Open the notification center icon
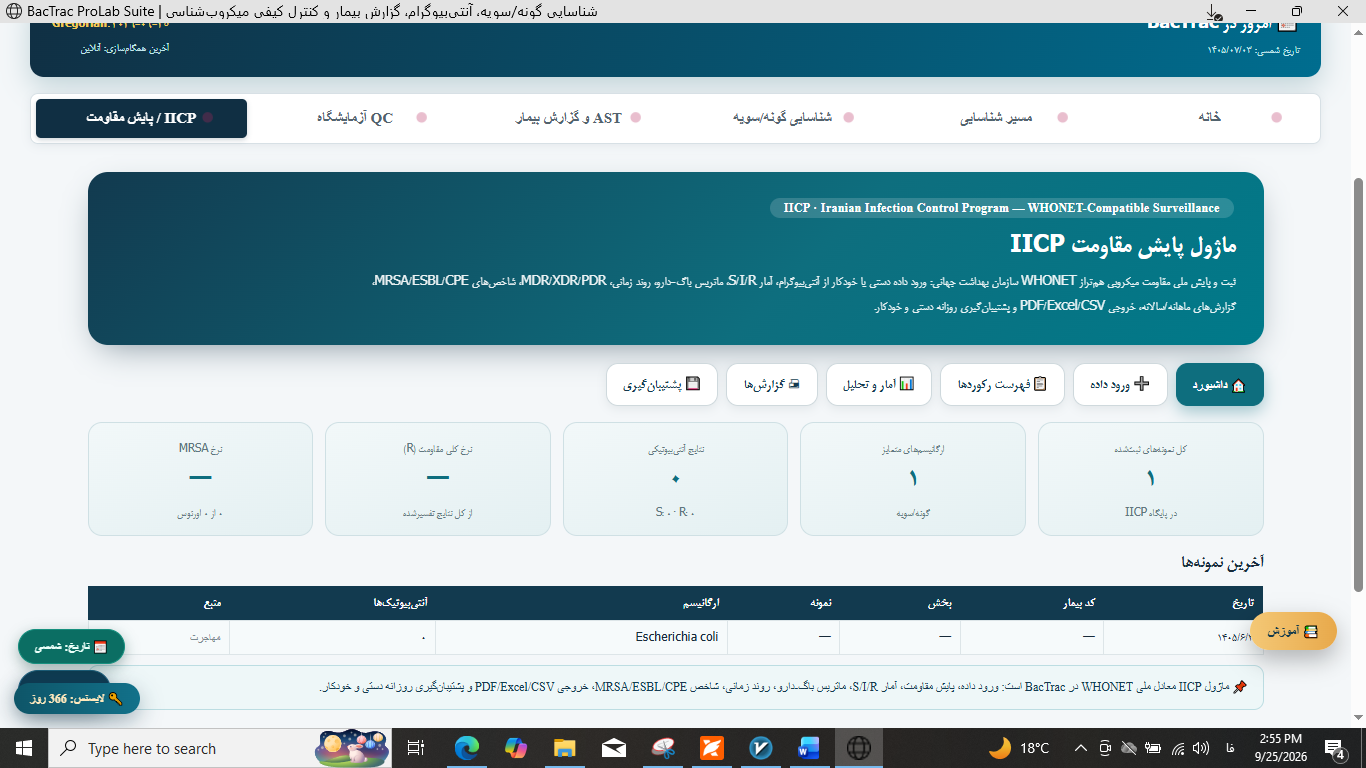 point(1335,748)
